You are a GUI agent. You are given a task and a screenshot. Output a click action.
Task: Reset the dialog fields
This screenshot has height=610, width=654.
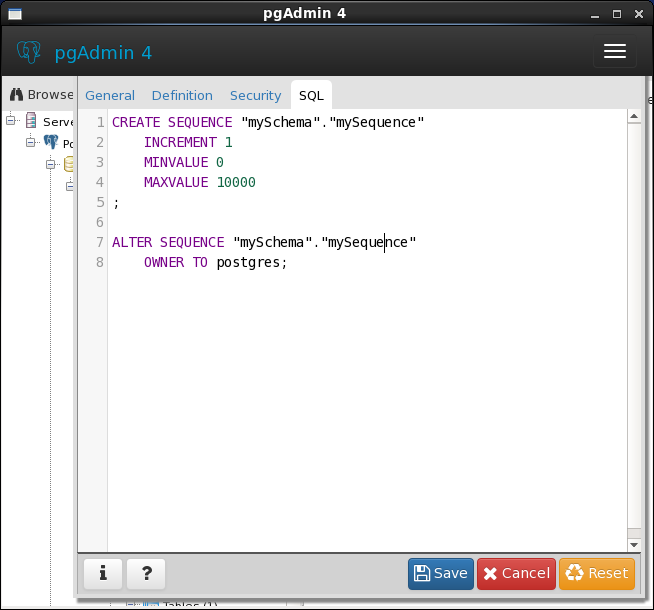coord(597,573)
